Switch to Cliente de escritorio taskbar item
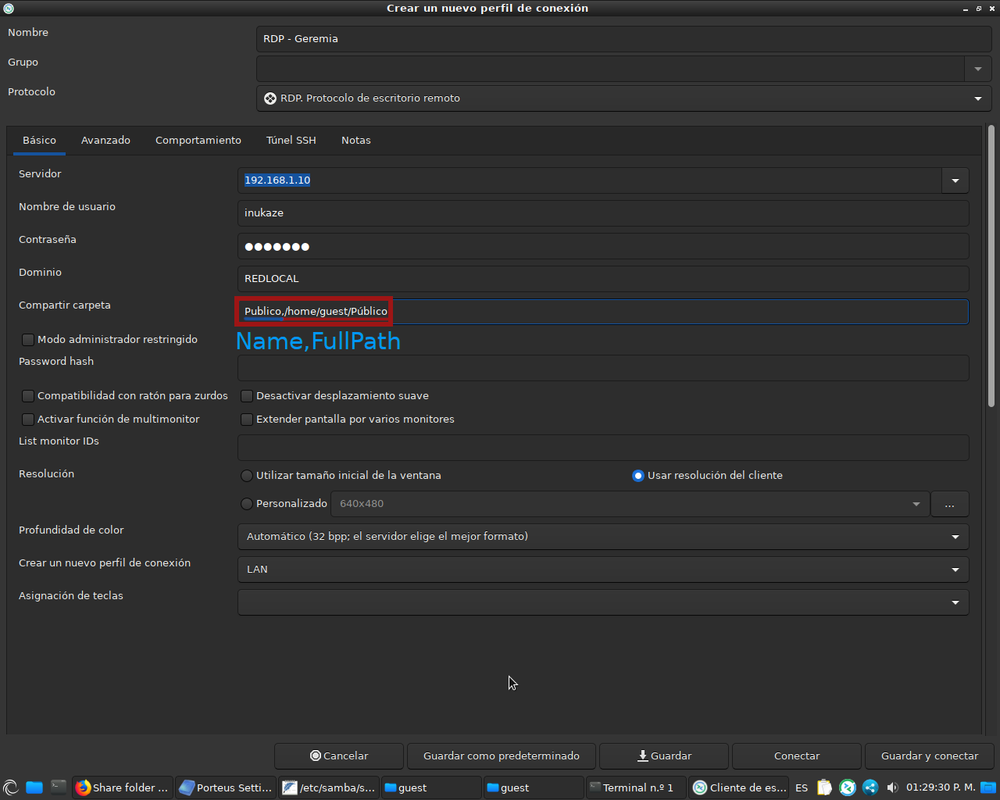 740,788
